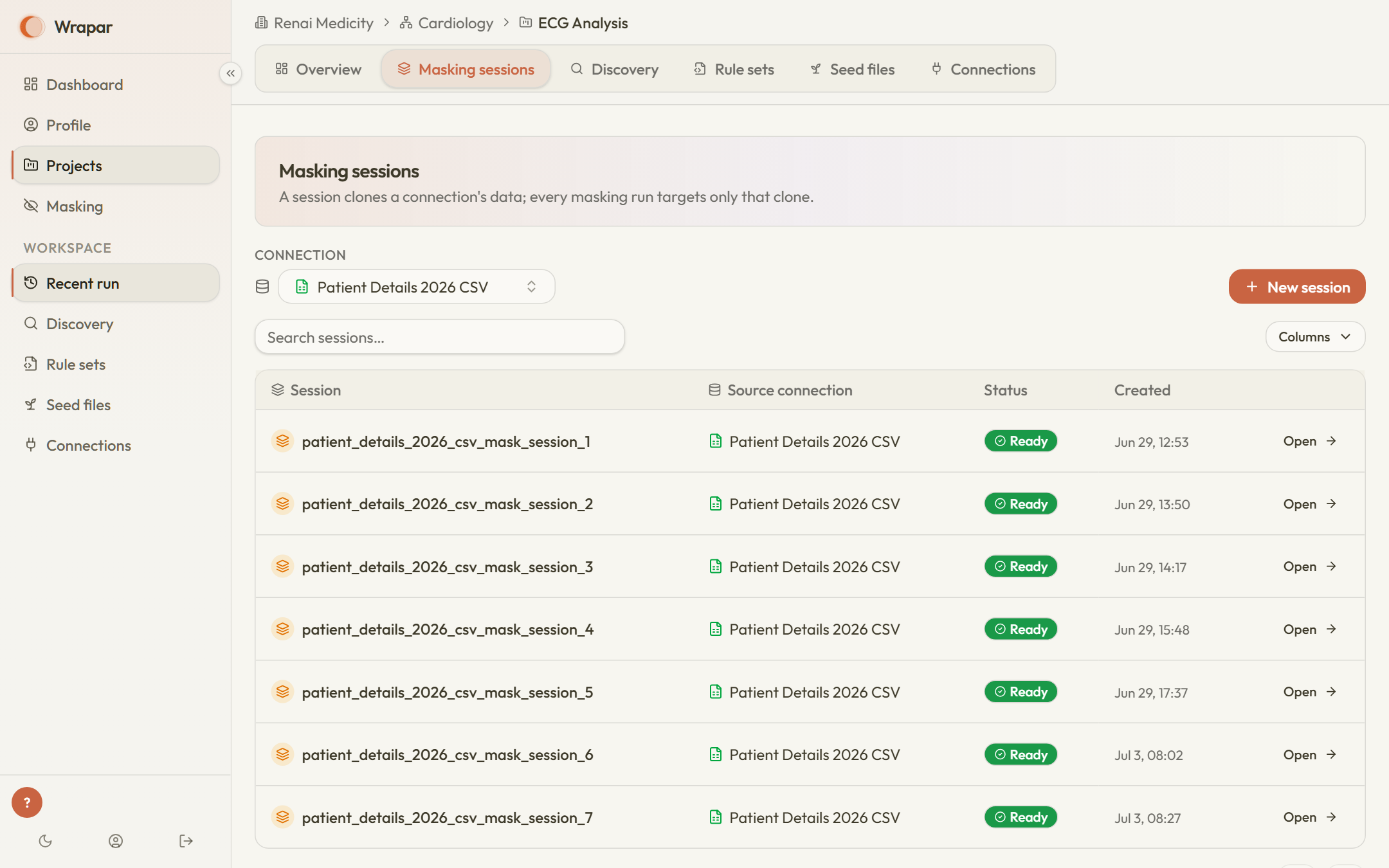Click Ready status badge for session_4

(1021, 629)
